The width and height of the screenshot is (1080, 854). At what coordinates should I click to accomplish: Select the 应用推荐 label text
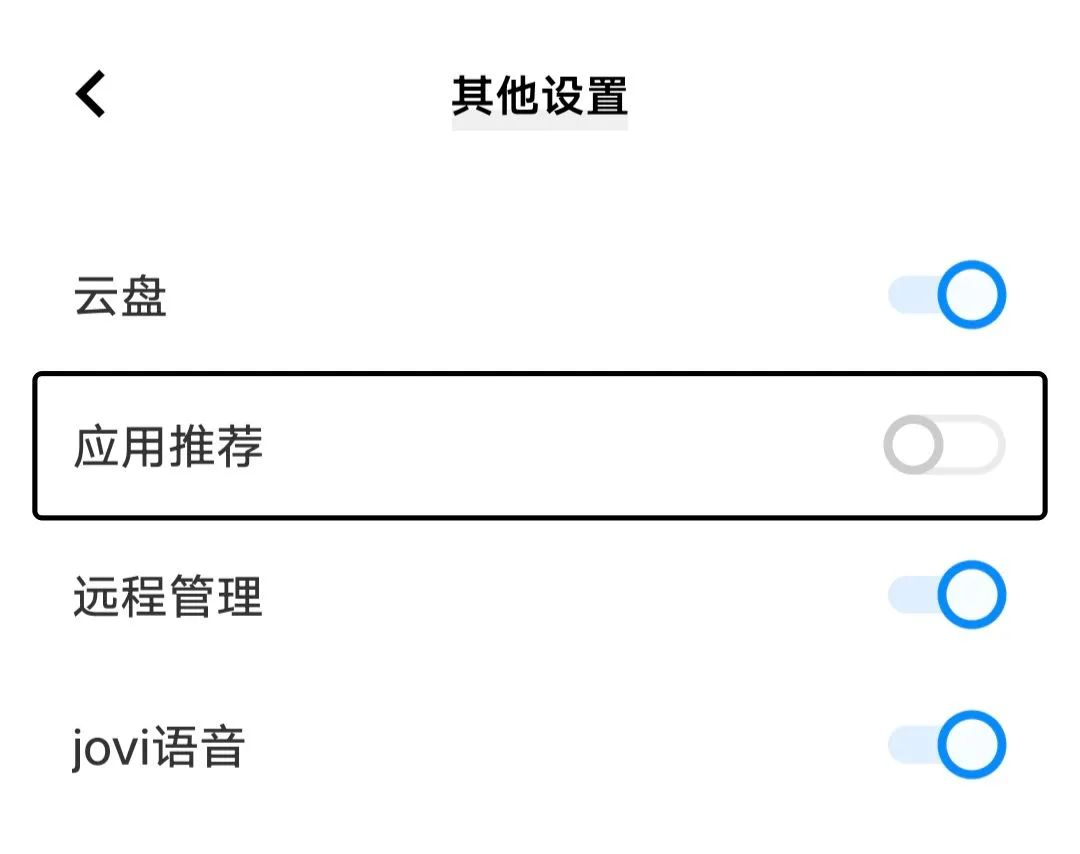[168, 447]
